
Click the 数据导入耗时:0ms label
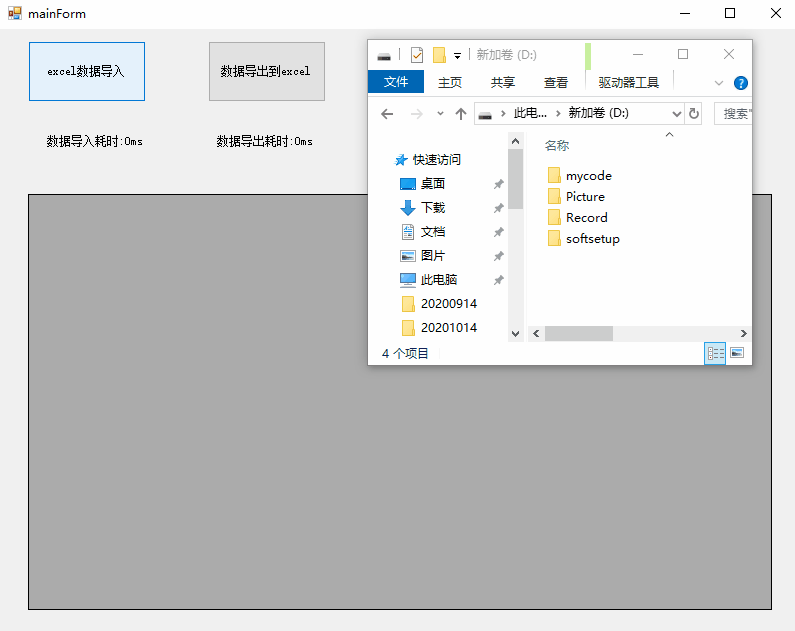pos(94,141)
